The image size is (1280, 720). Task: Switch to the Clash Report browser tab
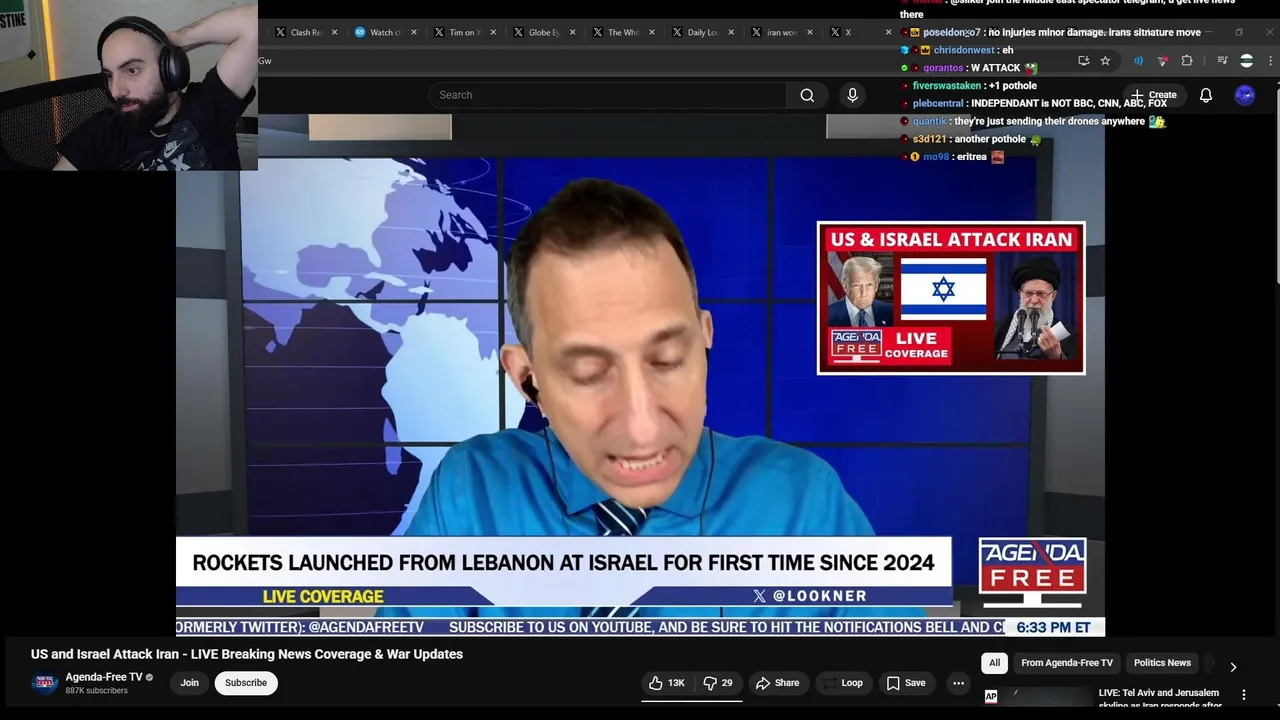tap(306, 32)
